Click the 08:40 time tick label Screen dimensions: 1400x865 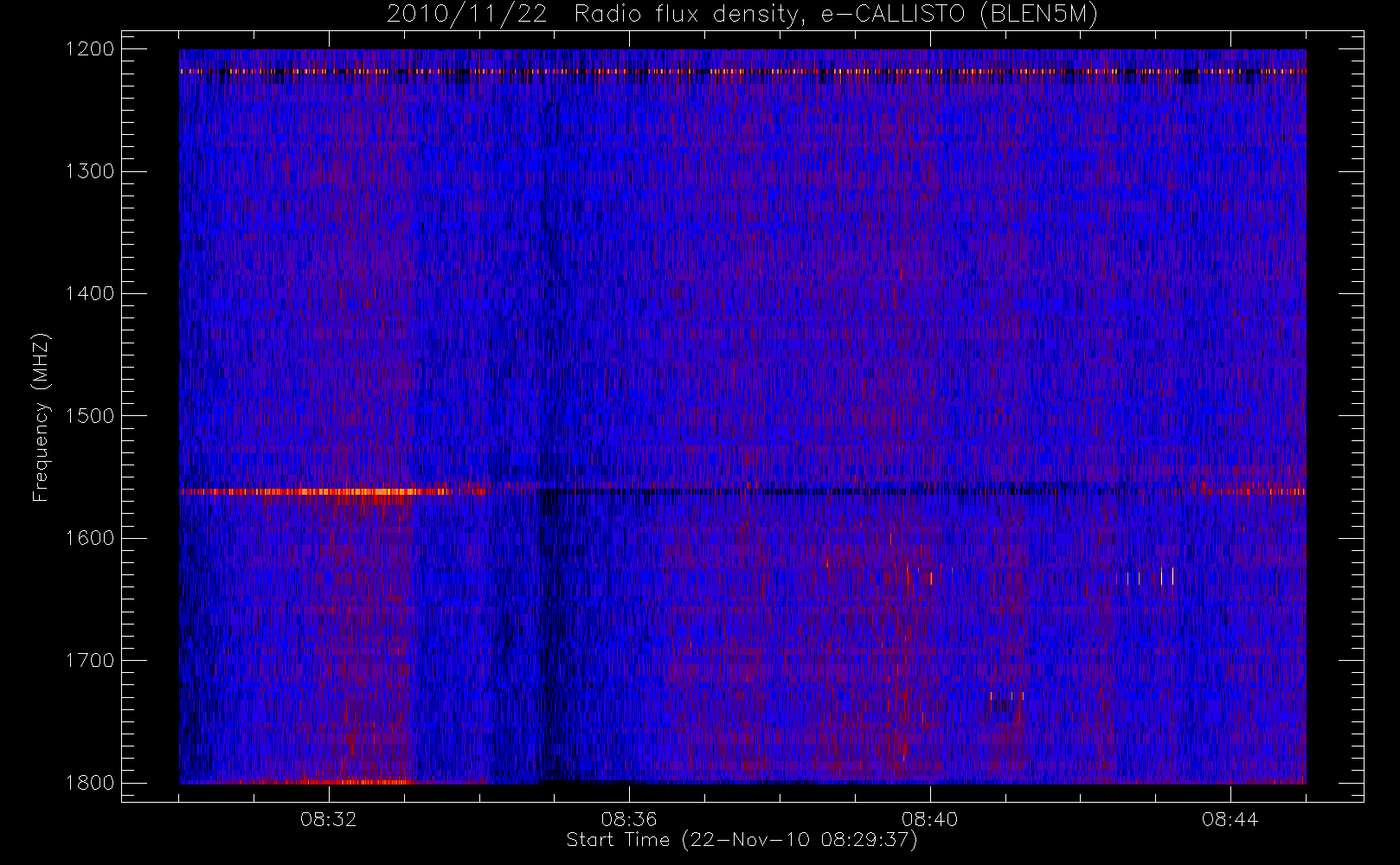click(929, 819)
